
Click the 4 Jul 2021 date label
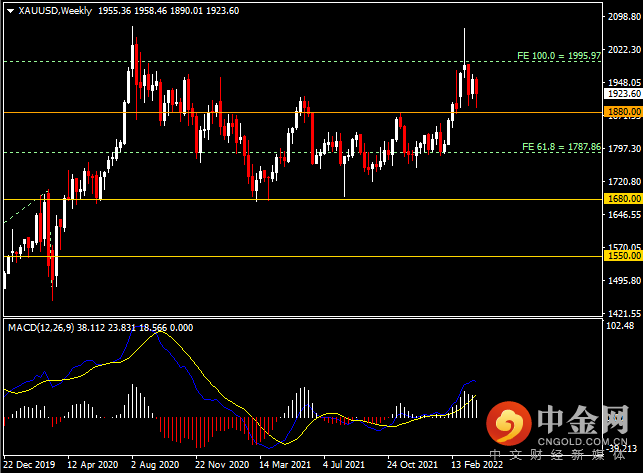click(344, 464)
